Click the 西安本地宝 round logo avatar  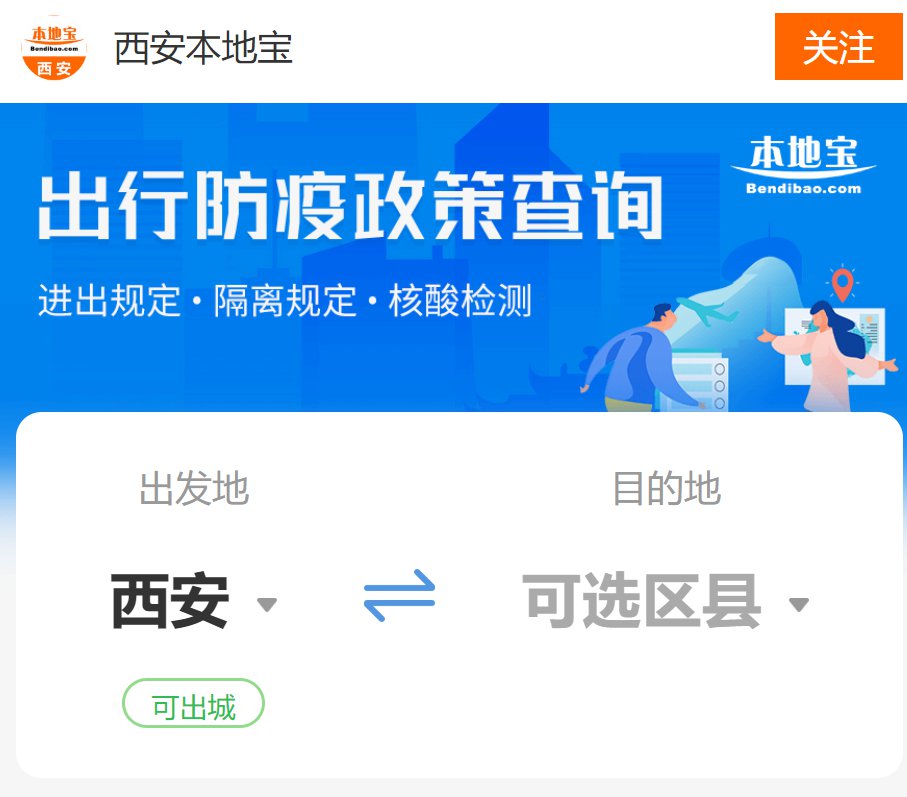tap(54, 48)
